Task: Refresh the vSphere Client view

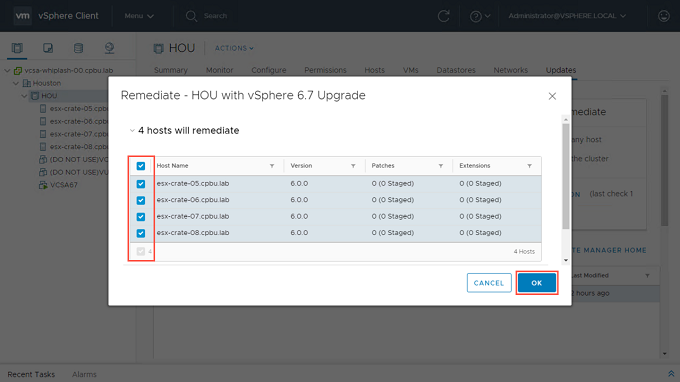Action: coord(443,16)
